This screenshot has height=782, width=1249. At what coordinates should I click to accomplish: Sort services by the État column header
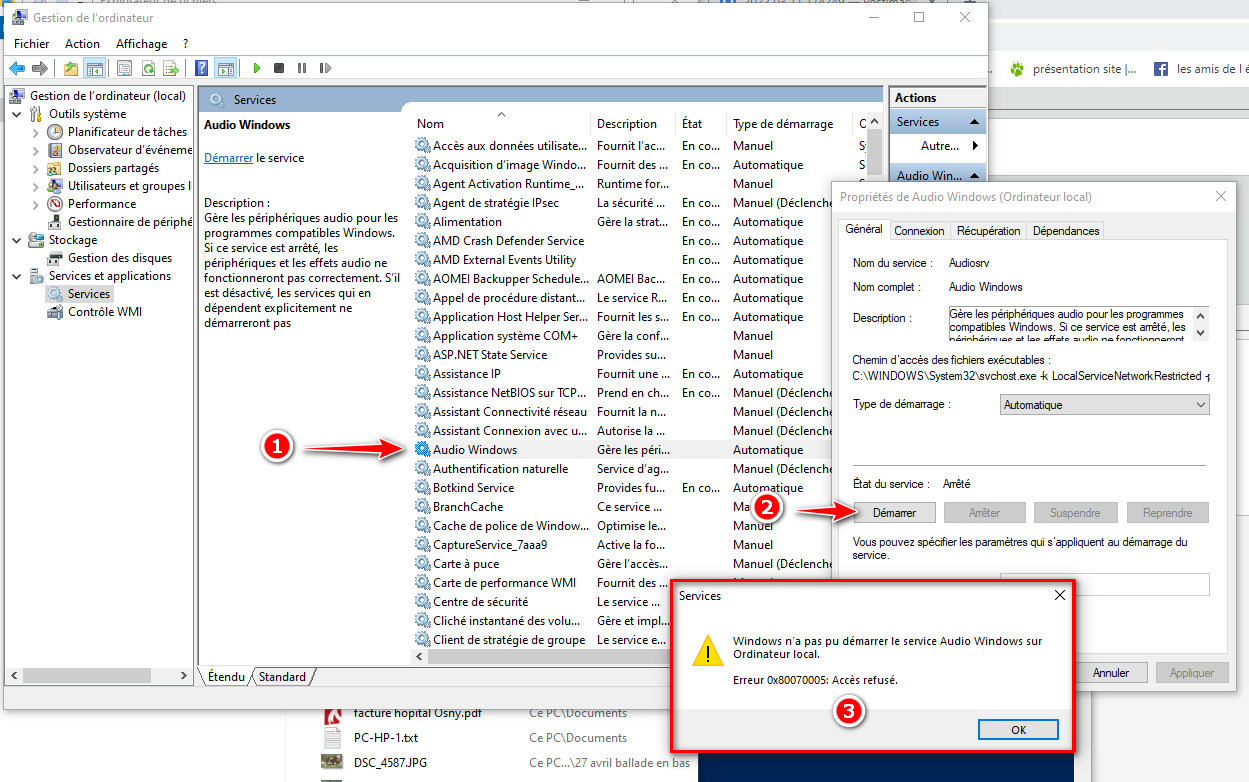pos(692,124)
